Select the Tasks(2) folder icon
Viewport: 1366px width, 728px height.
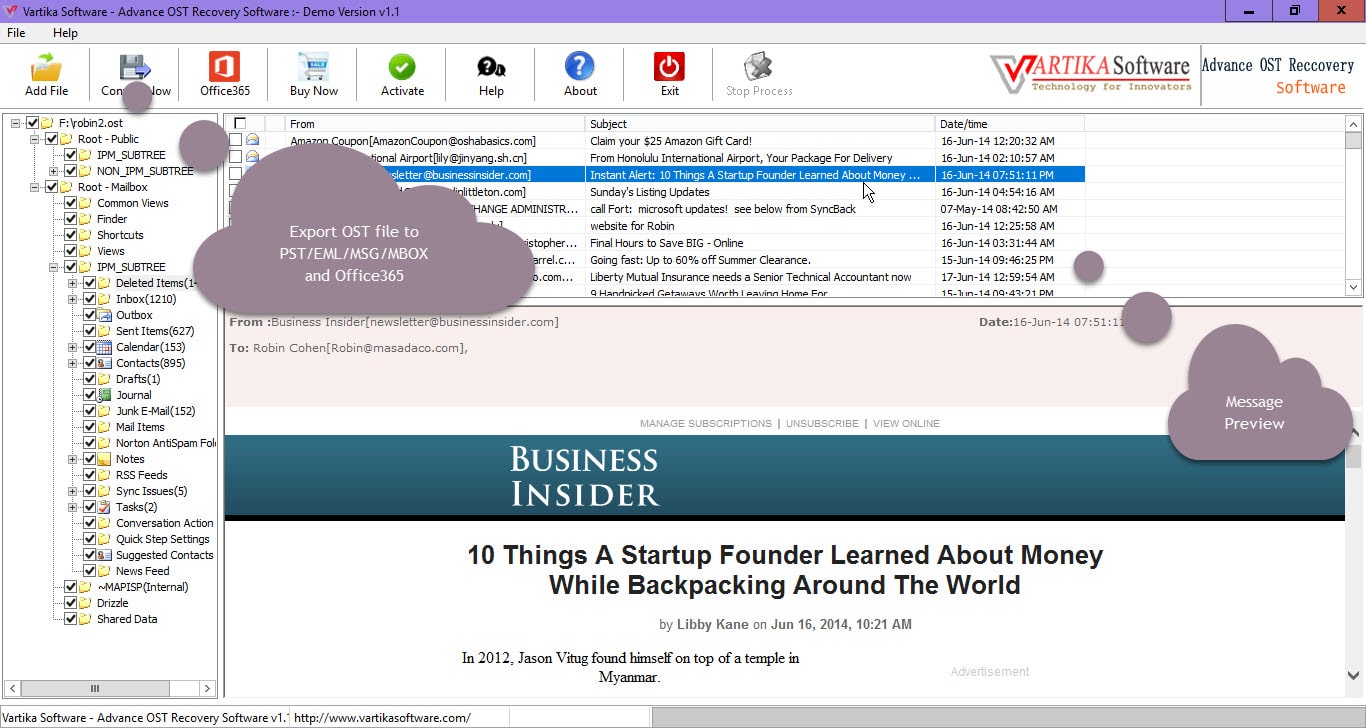(x=105, y=507)
